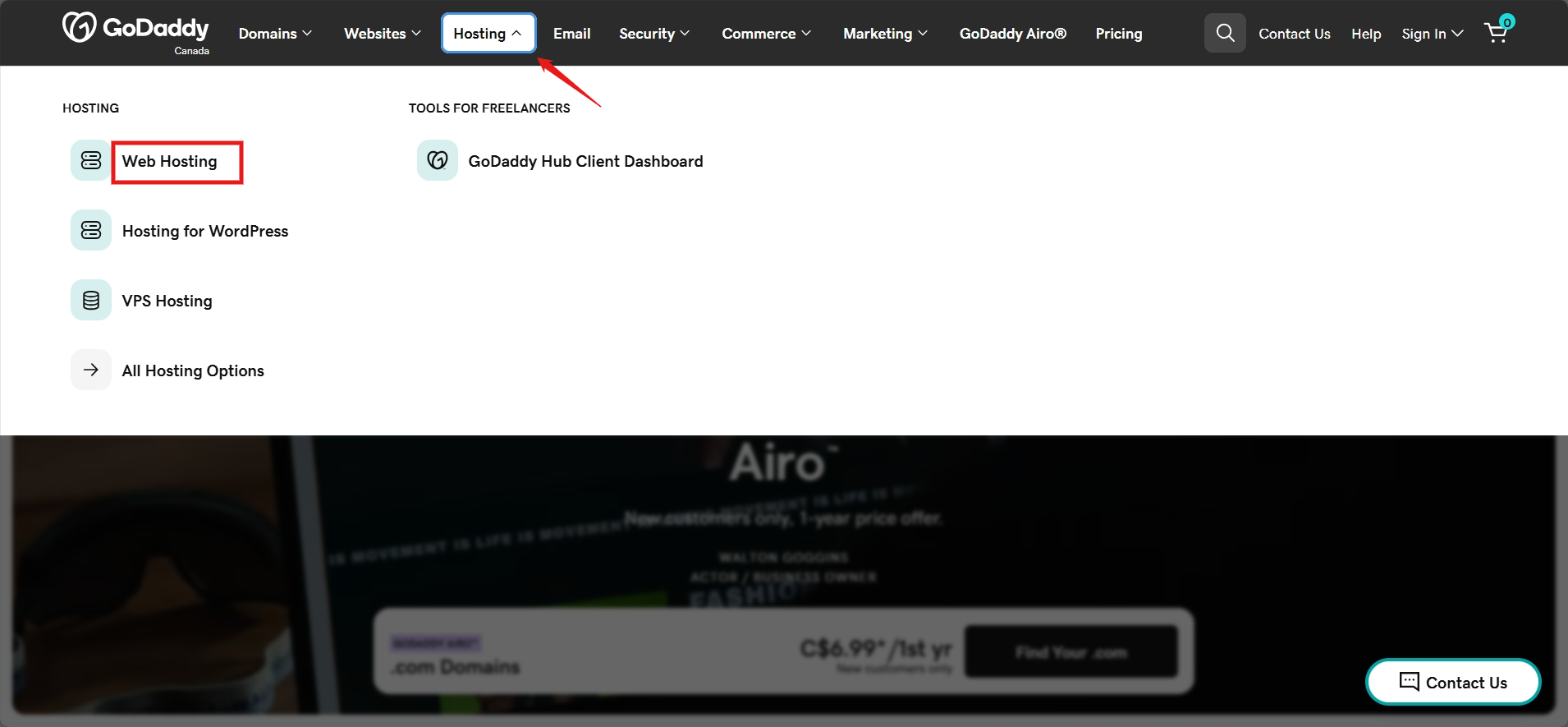Click the GoDaddy logo

pos(135,32)
